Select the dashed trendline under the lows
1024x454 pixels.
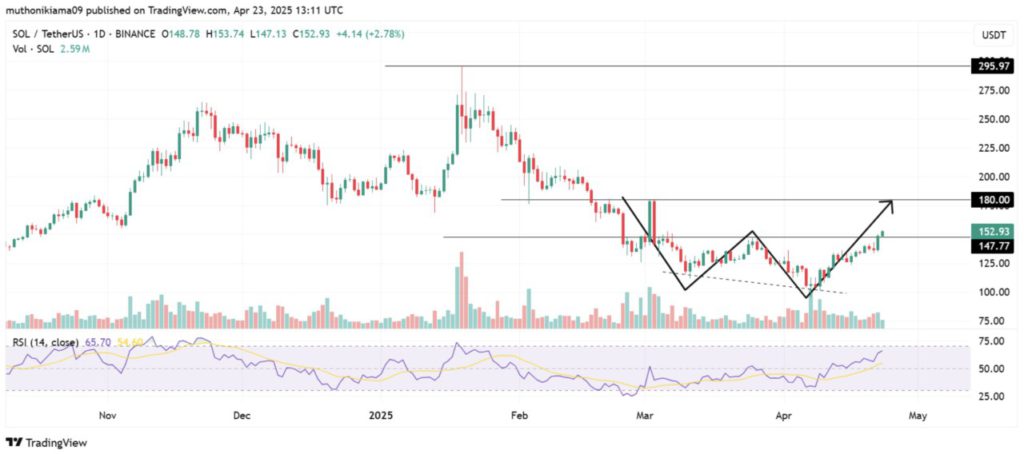click(755, 282)
